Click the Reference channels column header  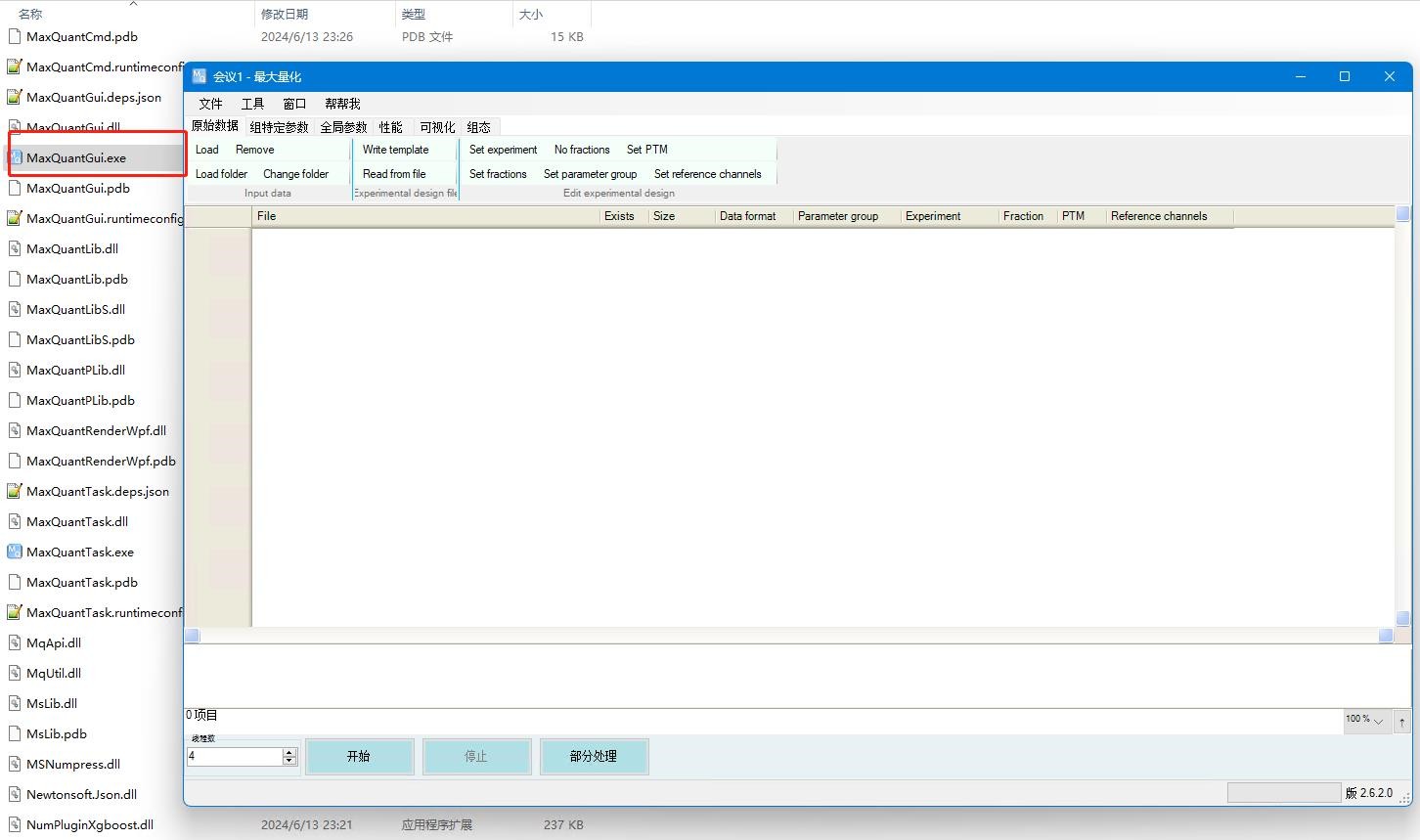(1170, 216)
